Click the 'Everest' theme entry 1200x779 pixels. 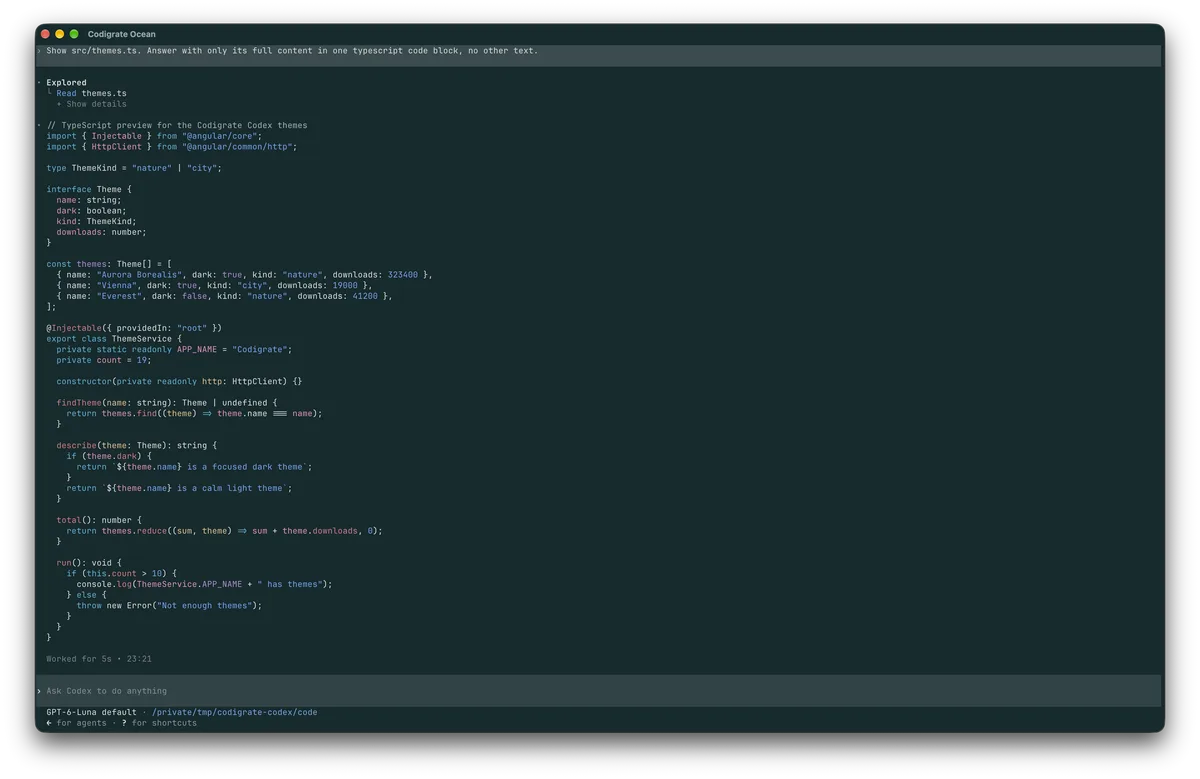click(x=224, y=296)
